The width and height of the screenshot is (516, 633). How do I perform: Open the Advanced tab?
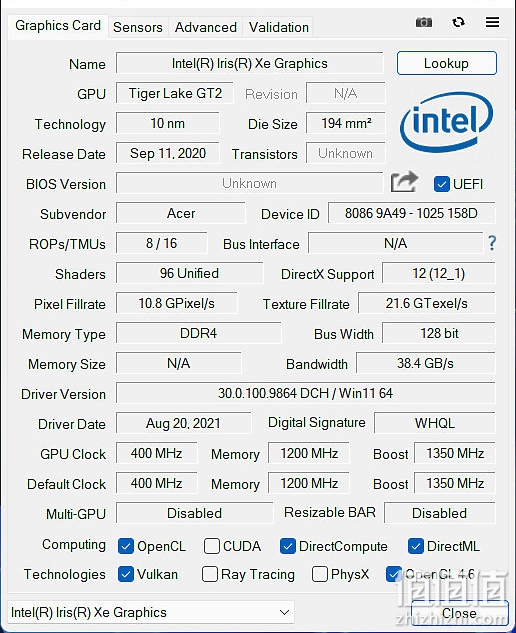click(x=206, y=27)
